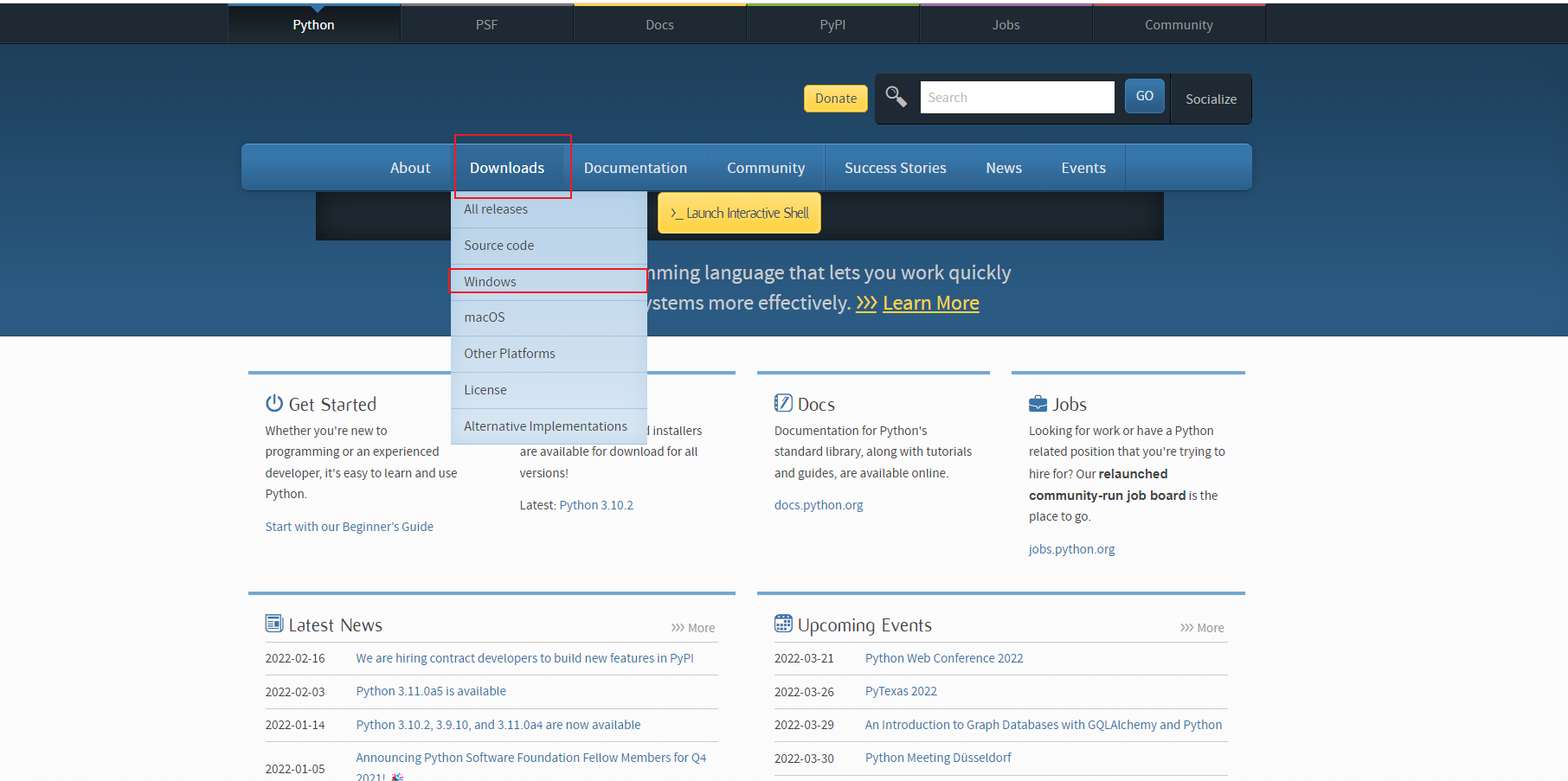Select All releases from Downloads dropdown

coord(549,209)
